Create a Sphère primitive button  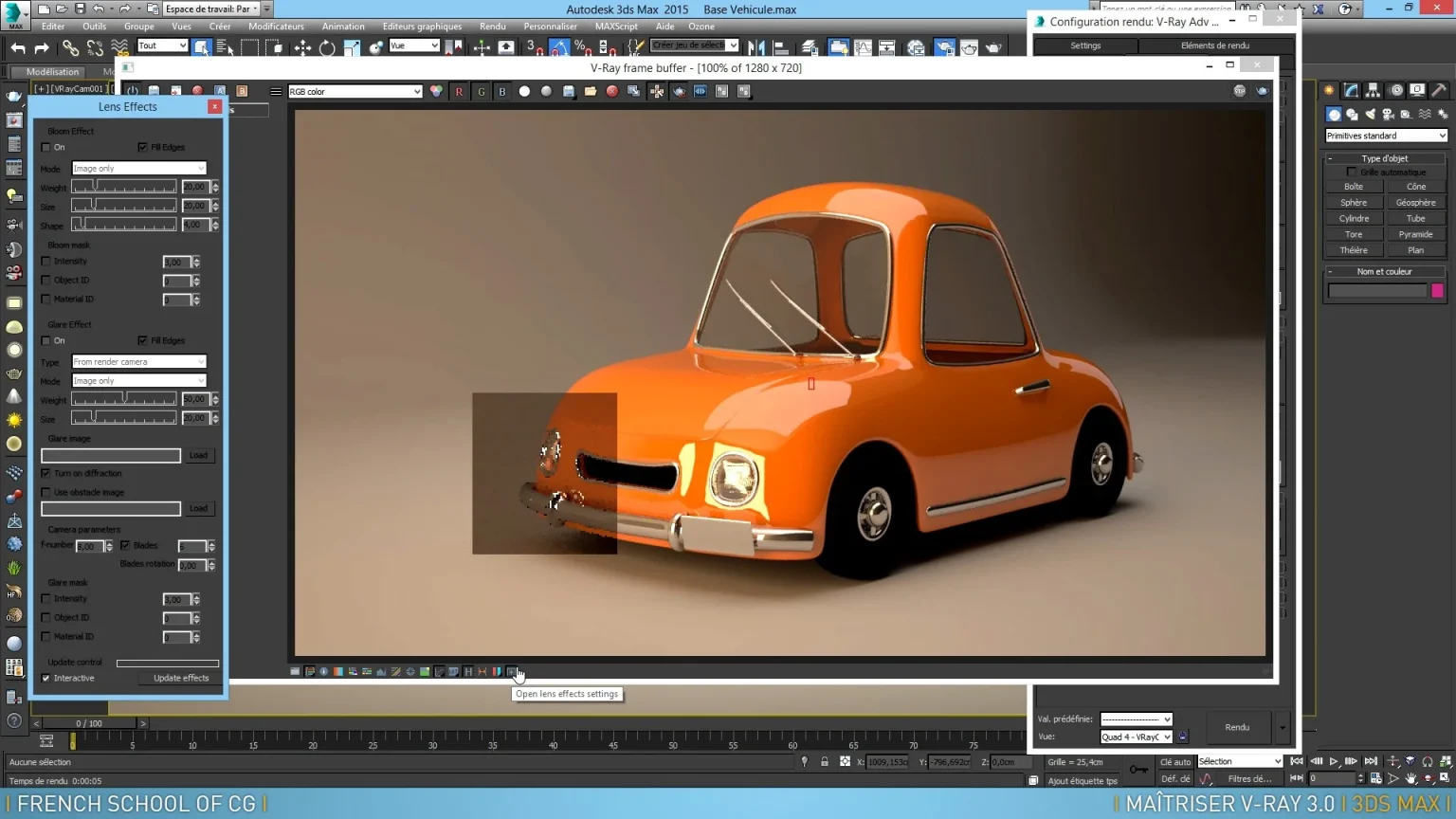[x=1354, y=202]
